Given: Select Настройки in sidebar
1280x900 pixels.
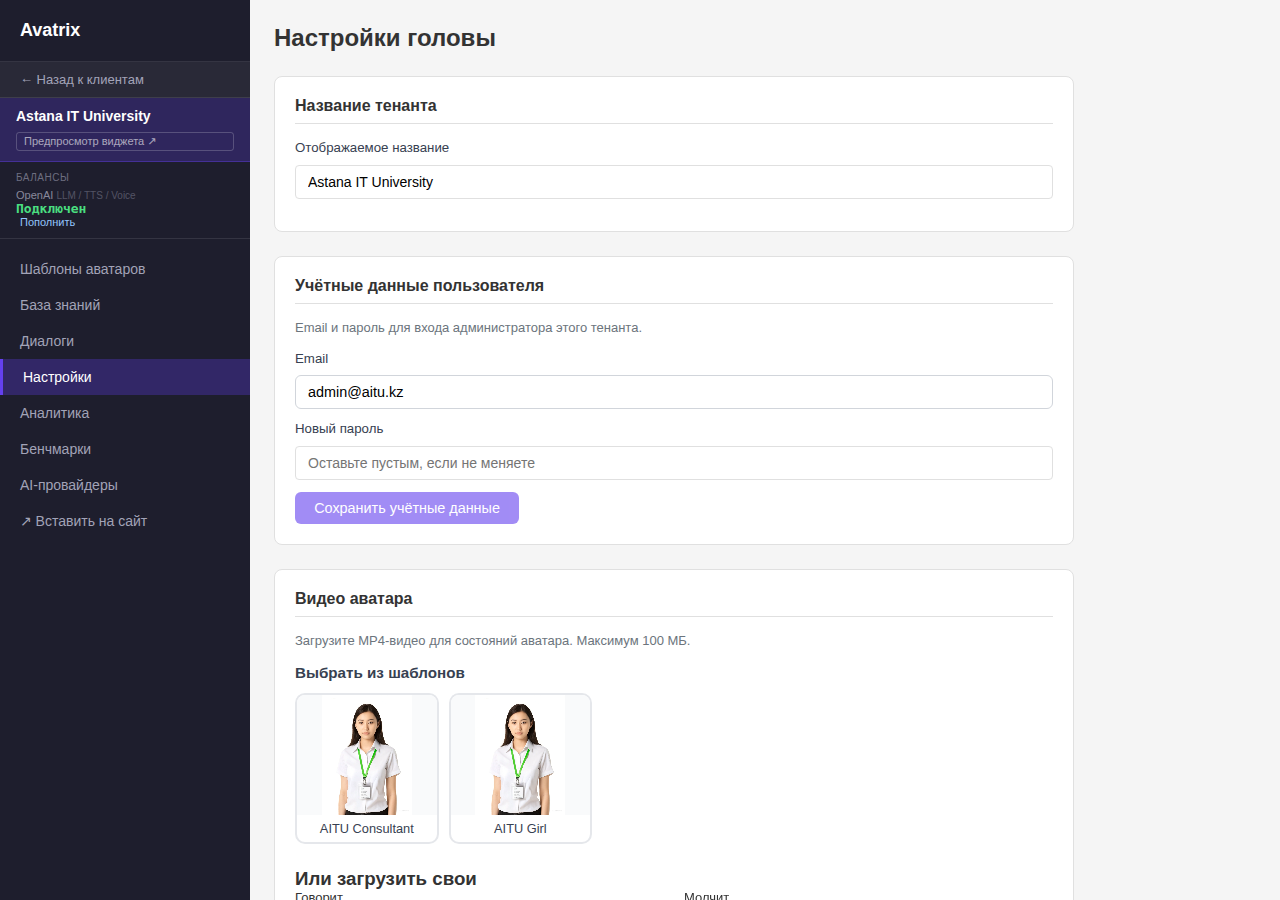Looking at the screenshot, I should click(x=57, y=377).
